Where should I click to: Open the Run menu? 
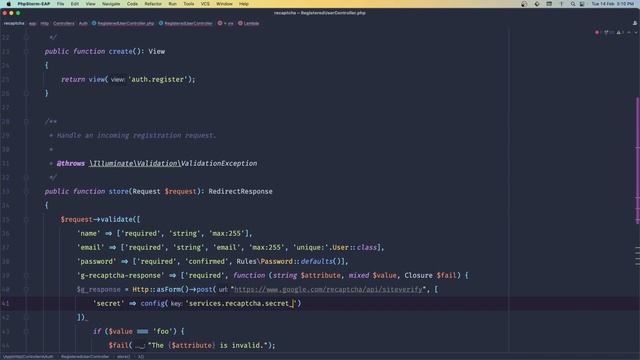coord(173,4)
